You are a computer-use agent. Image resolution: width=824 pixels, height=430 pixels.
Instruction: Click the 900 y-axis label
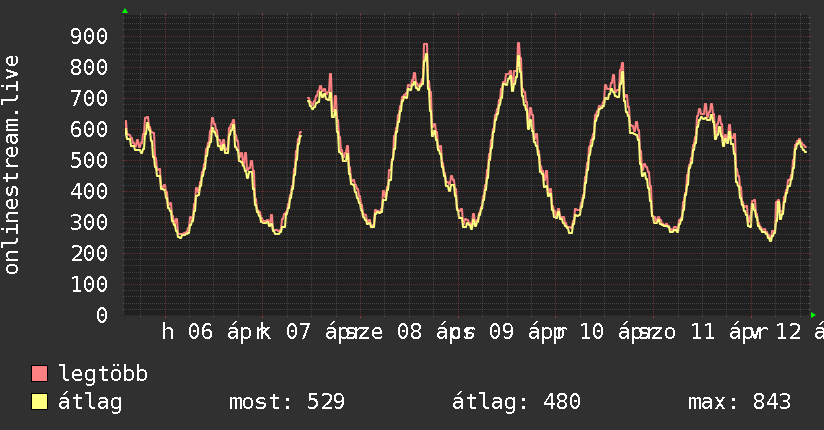89,36
